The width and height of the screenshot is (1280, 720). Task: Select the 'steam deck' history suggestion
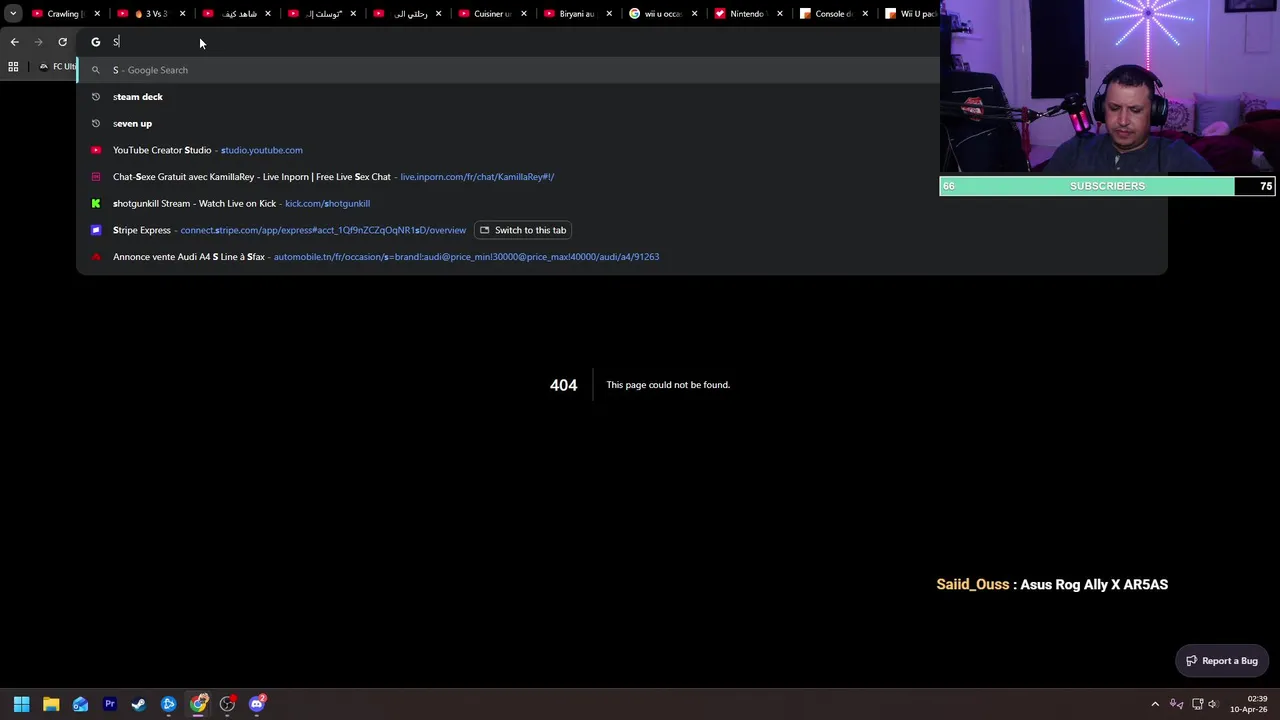pyautogui.click(x=622, y=97)
